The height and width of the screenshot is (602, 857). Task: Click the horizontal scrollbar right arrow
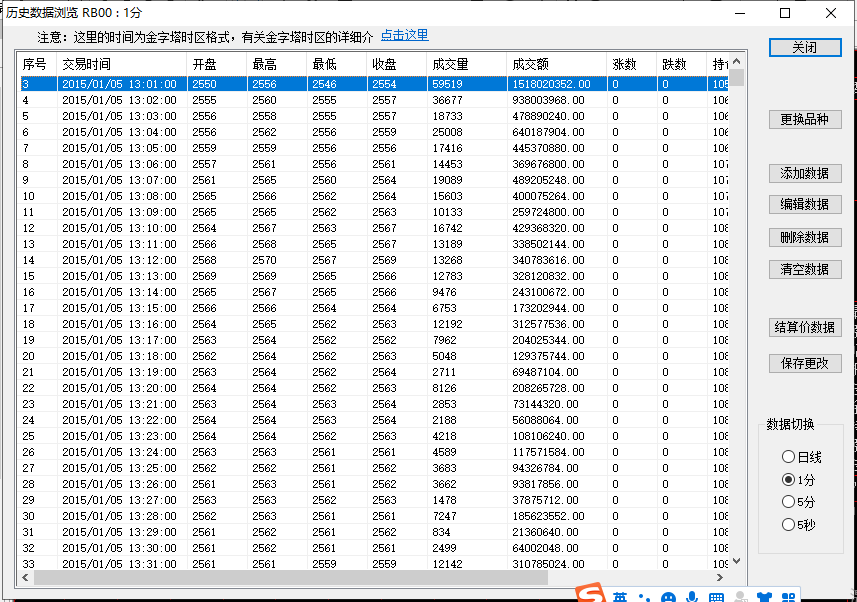(724, 578)
